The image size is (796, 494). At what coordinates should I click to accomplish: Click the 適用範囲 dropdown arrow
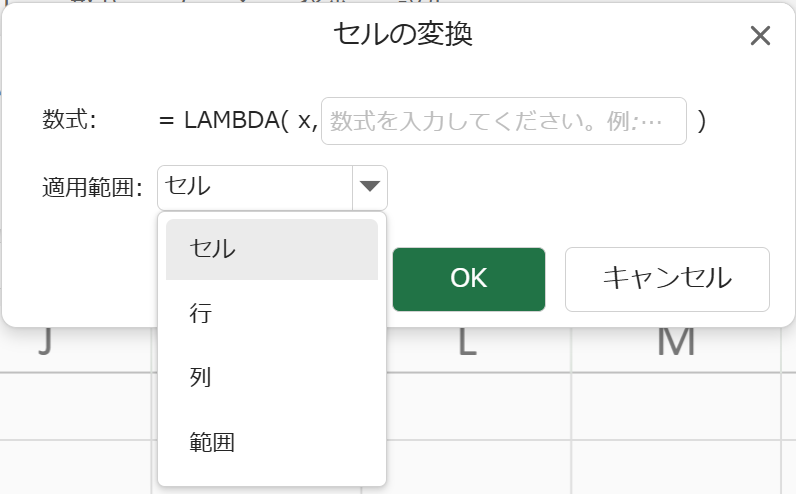370,186
